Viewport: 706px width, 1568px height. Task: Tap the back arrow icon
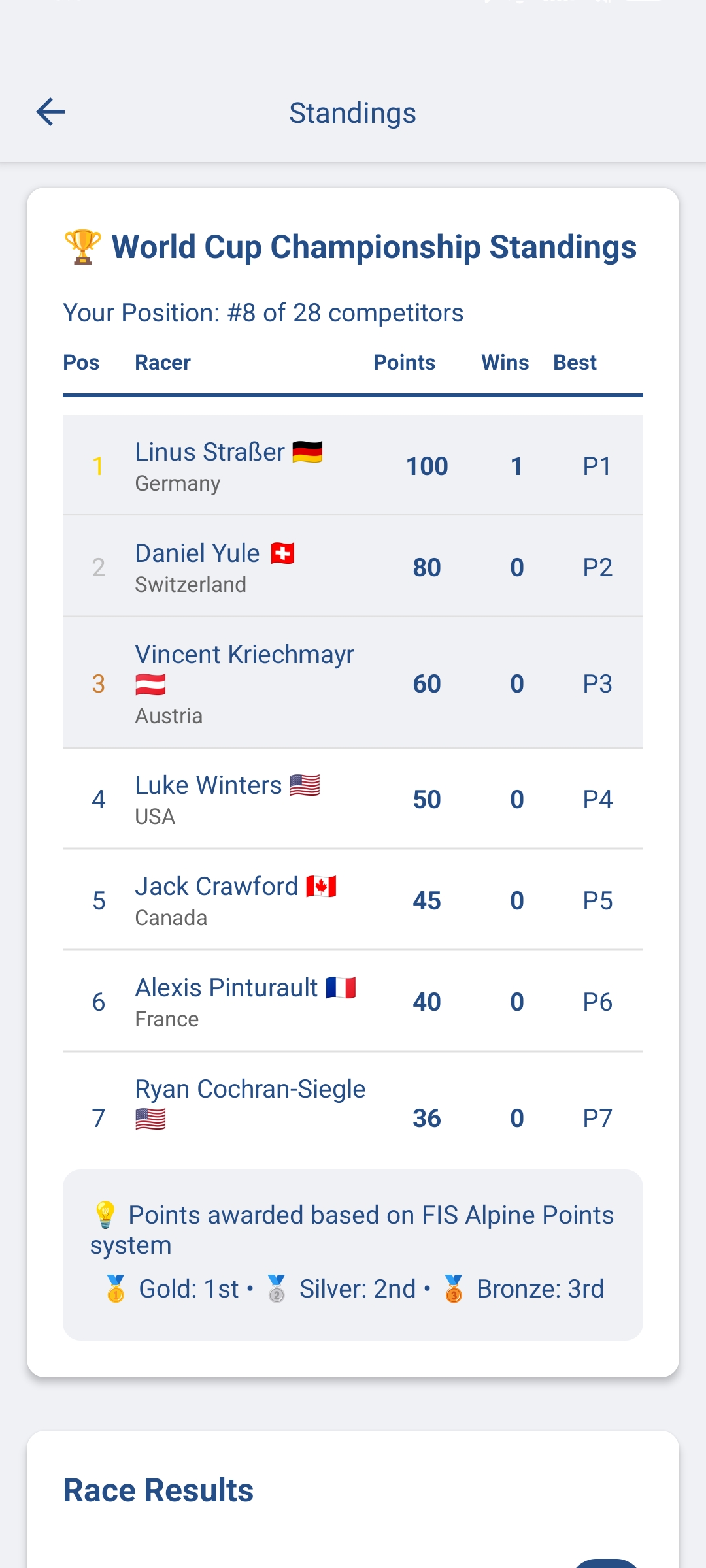click(50, 112)
